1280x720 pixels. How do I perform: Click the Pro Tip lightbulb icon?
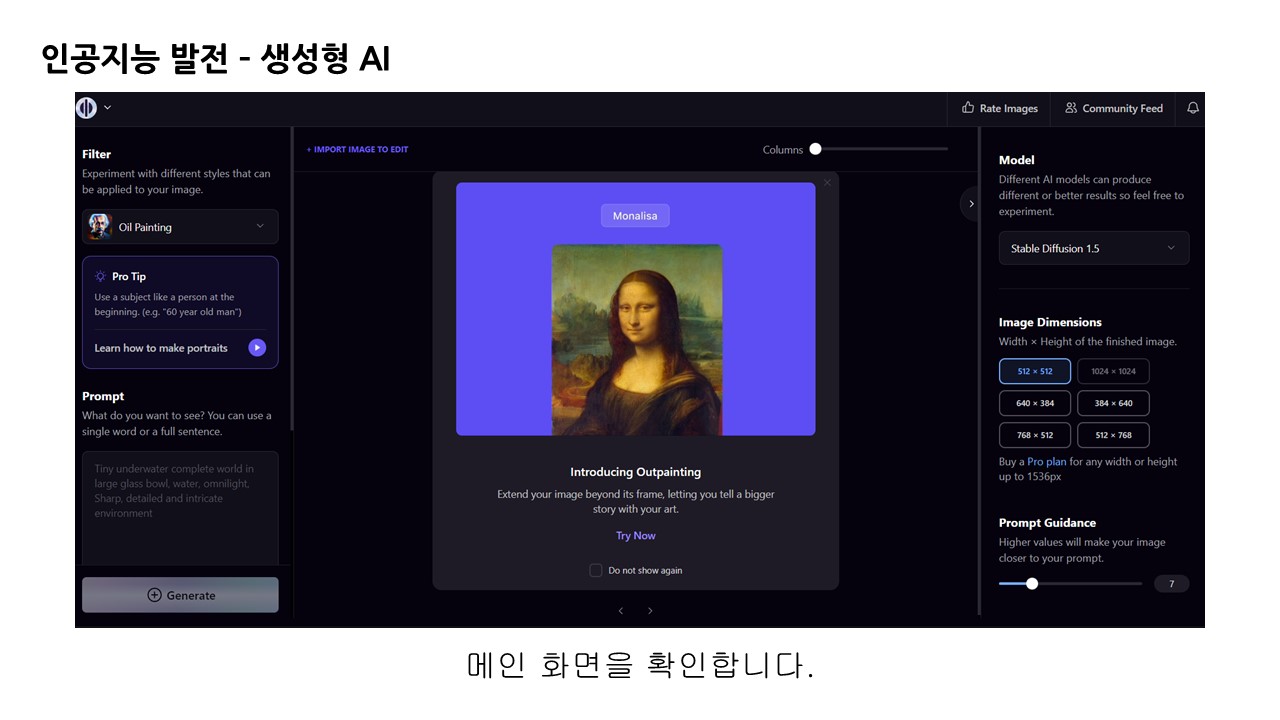[100, 276]
